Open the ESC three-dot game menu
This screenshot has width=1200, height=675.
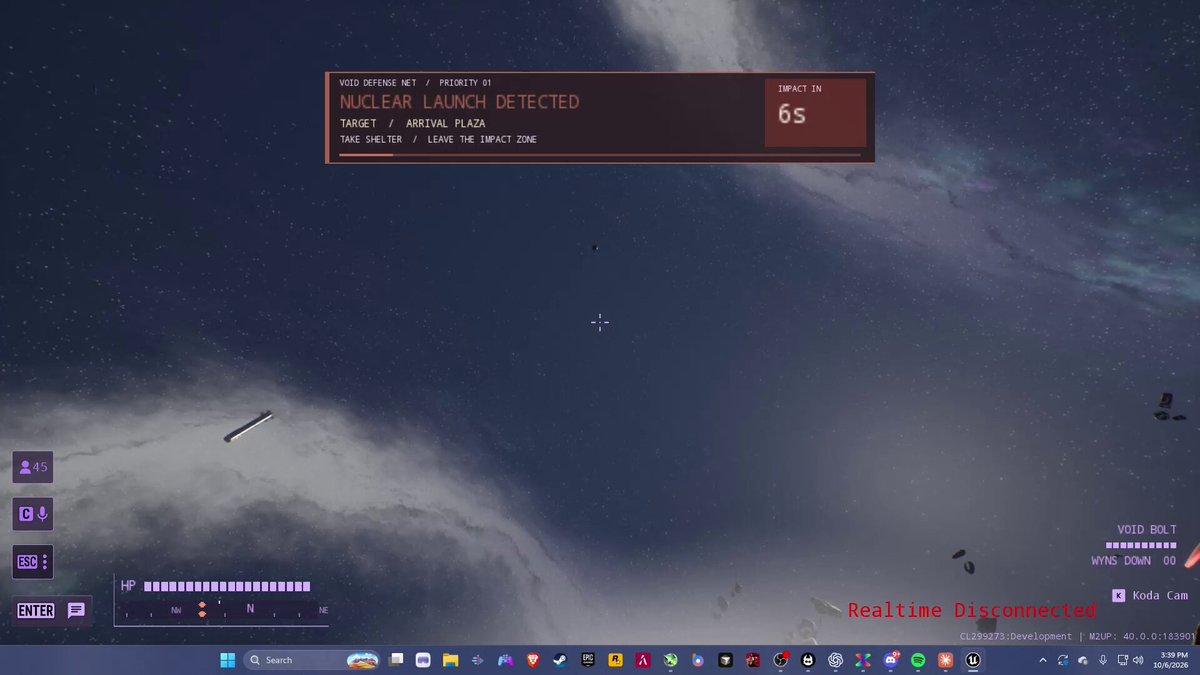tap(32, 561)
